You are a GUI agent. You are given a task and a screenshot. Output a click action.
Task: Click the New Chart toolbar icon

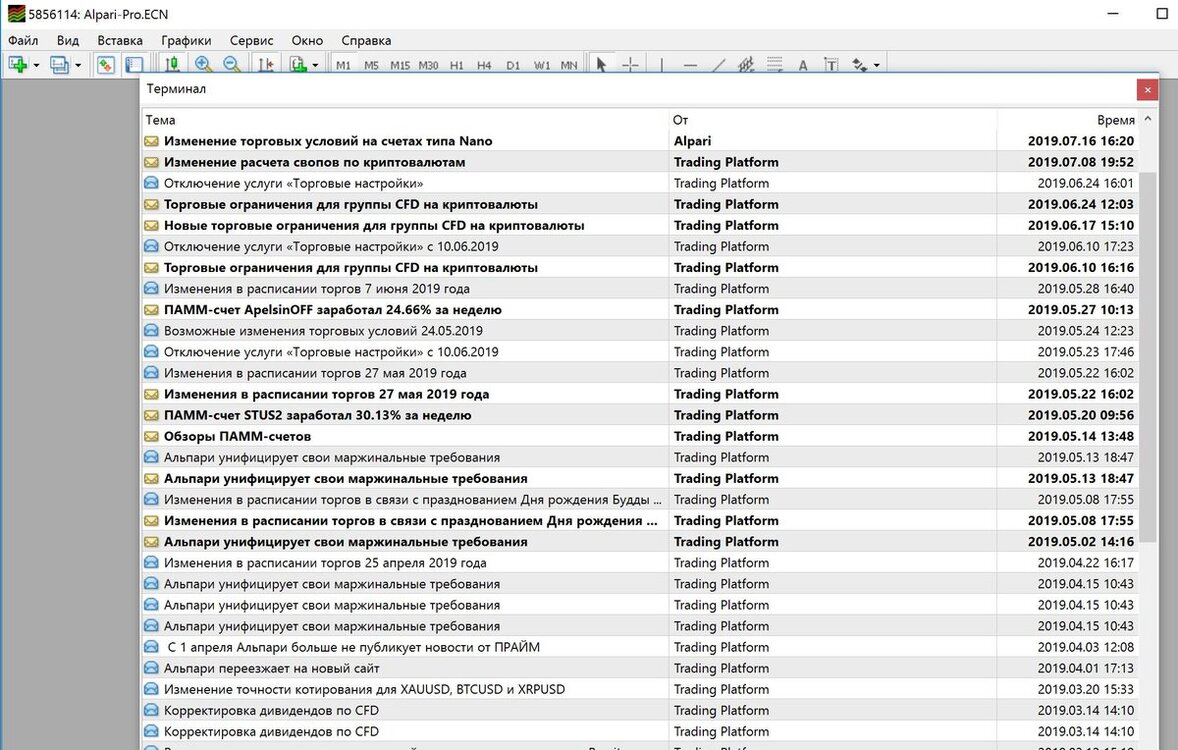[x=17, y=65]
